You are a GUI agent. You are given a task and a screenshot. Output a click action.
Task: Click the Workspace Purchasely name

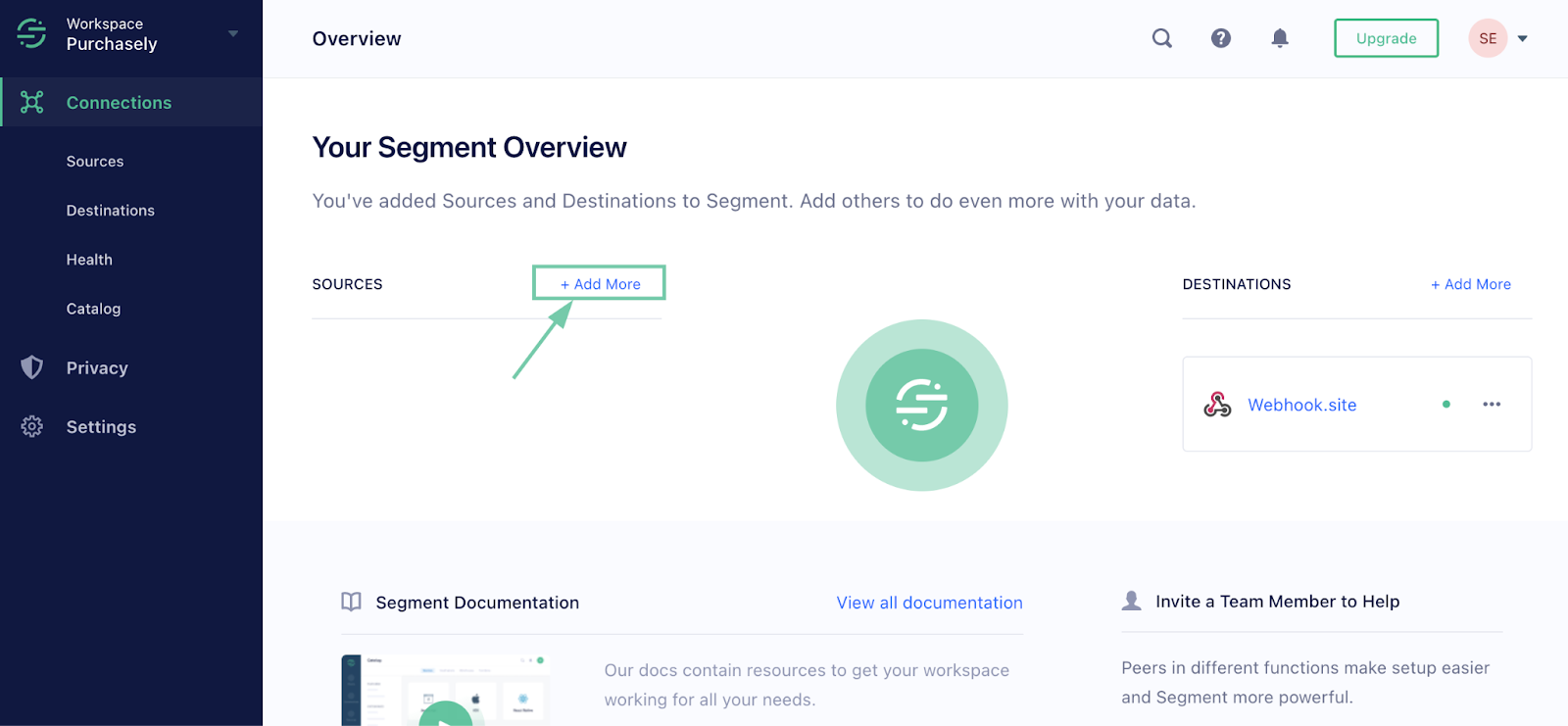(x=112, y=34)
